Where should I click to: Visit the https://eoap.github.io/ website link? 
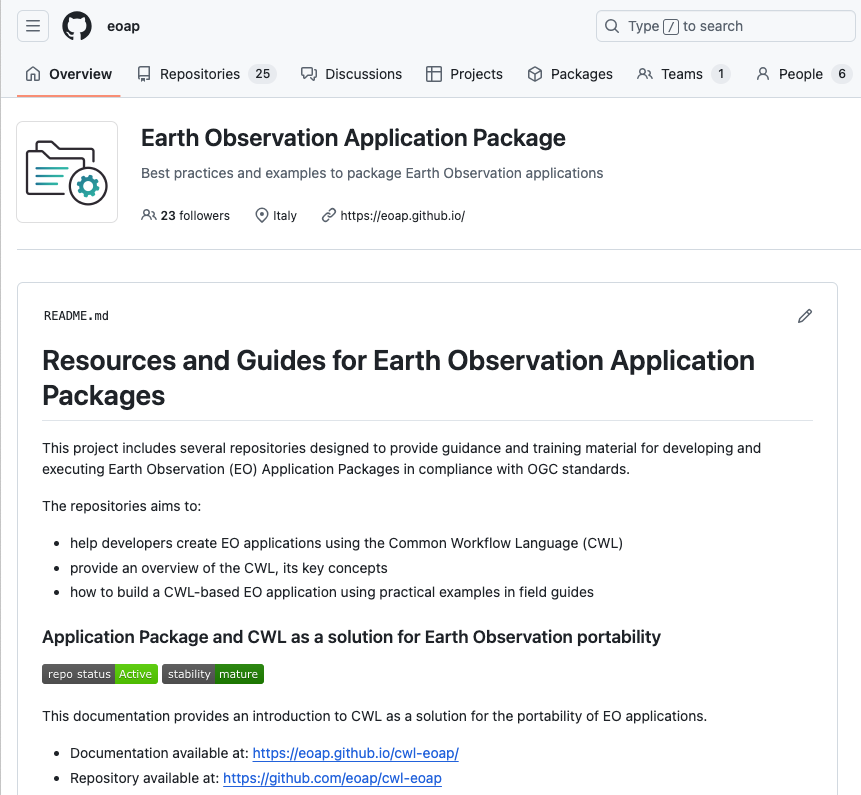402,215
